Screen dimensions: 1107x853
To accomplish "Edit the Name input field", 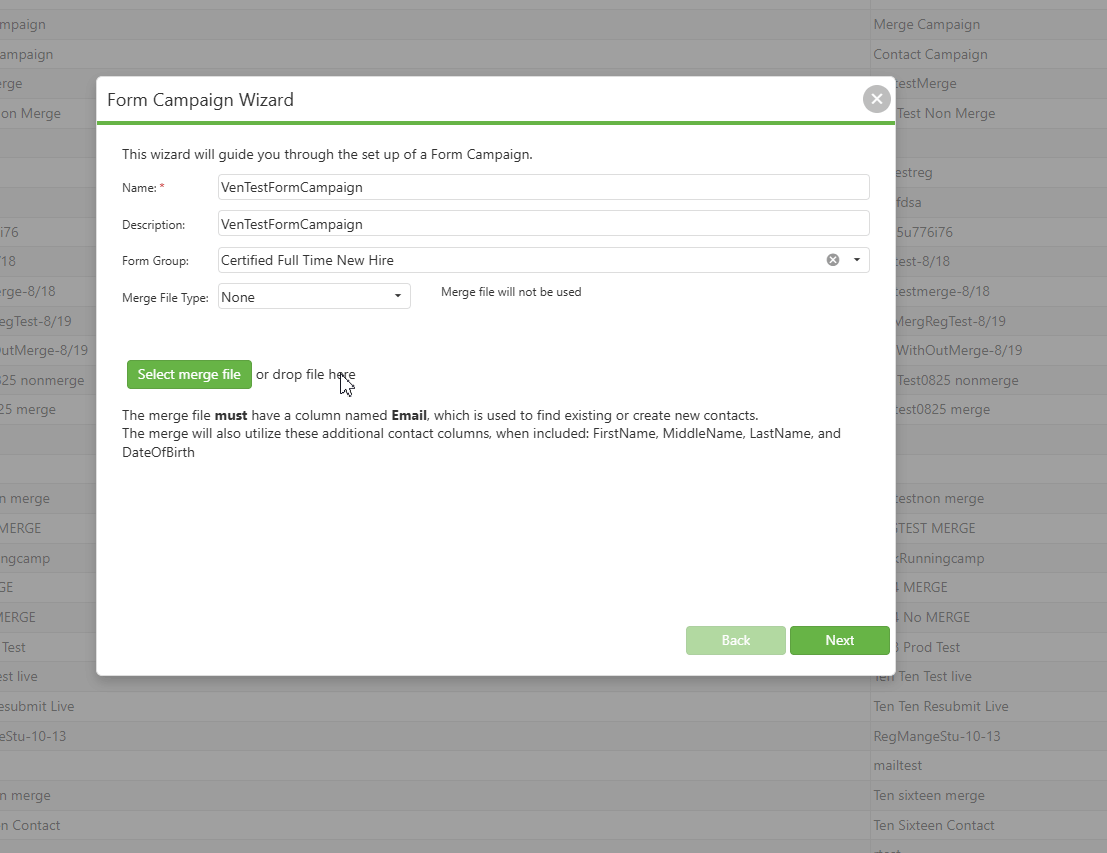I will (544, 187).
